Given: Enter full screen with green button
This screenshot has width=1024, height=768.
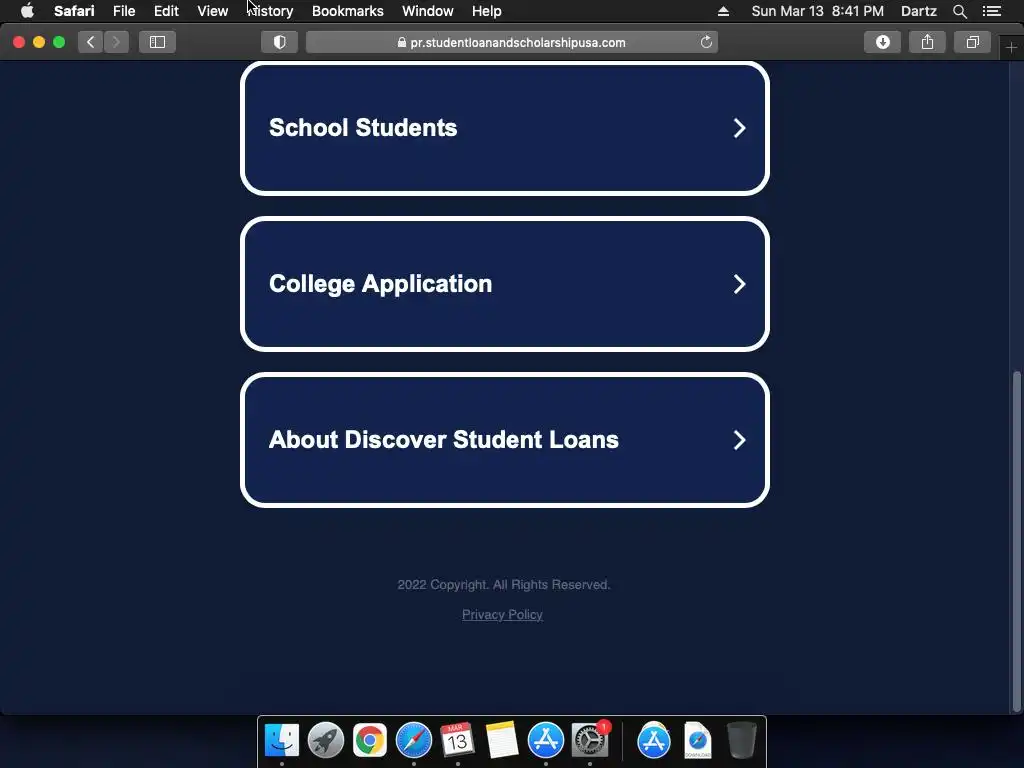Looking at the screenshot, I should [x=59, y=42].
